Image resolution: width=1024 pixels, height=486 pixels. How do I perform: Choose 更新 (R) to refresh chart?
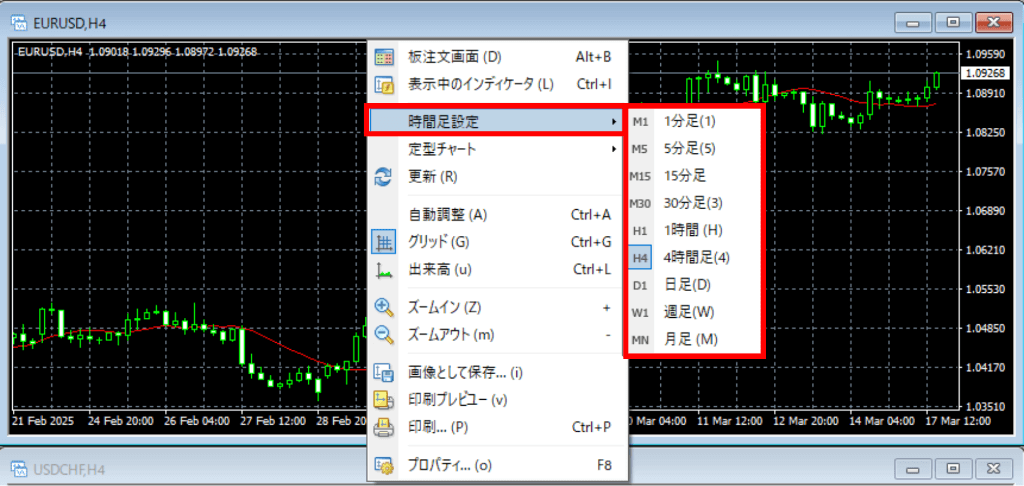pyautogui.click(x=497, y=177)
